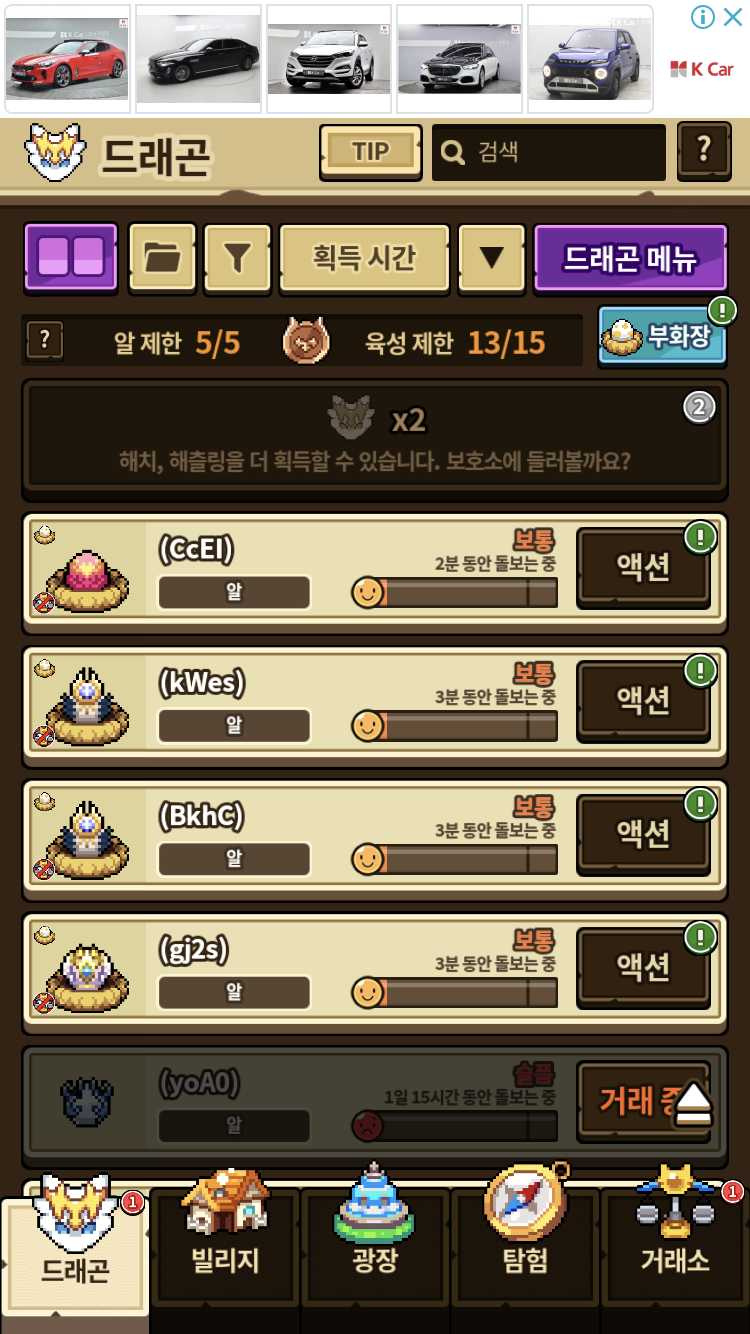Image resolution: width=750 pixels, height=1334 pixels.
Task: Open the TIP button
Action: 370,151
